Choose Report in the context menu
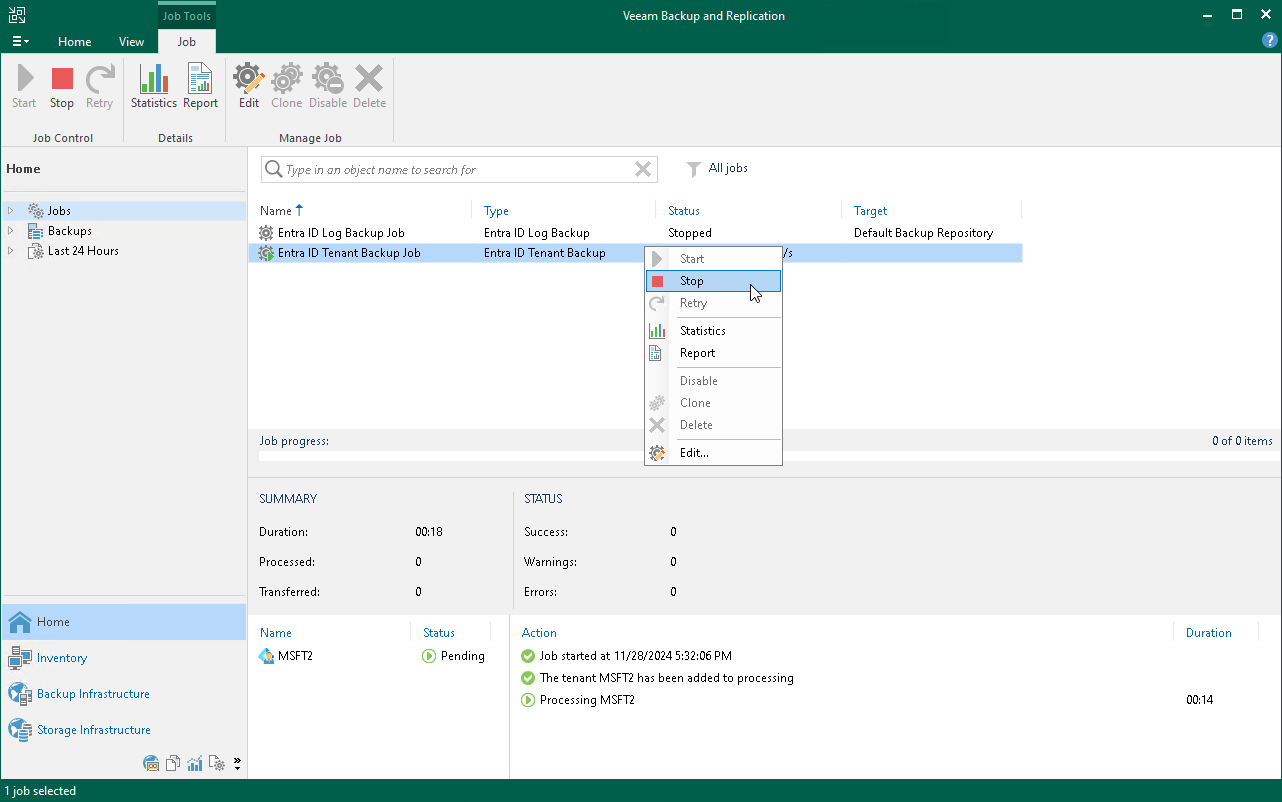Screen dimensions: 1282x802 [713, 353]
